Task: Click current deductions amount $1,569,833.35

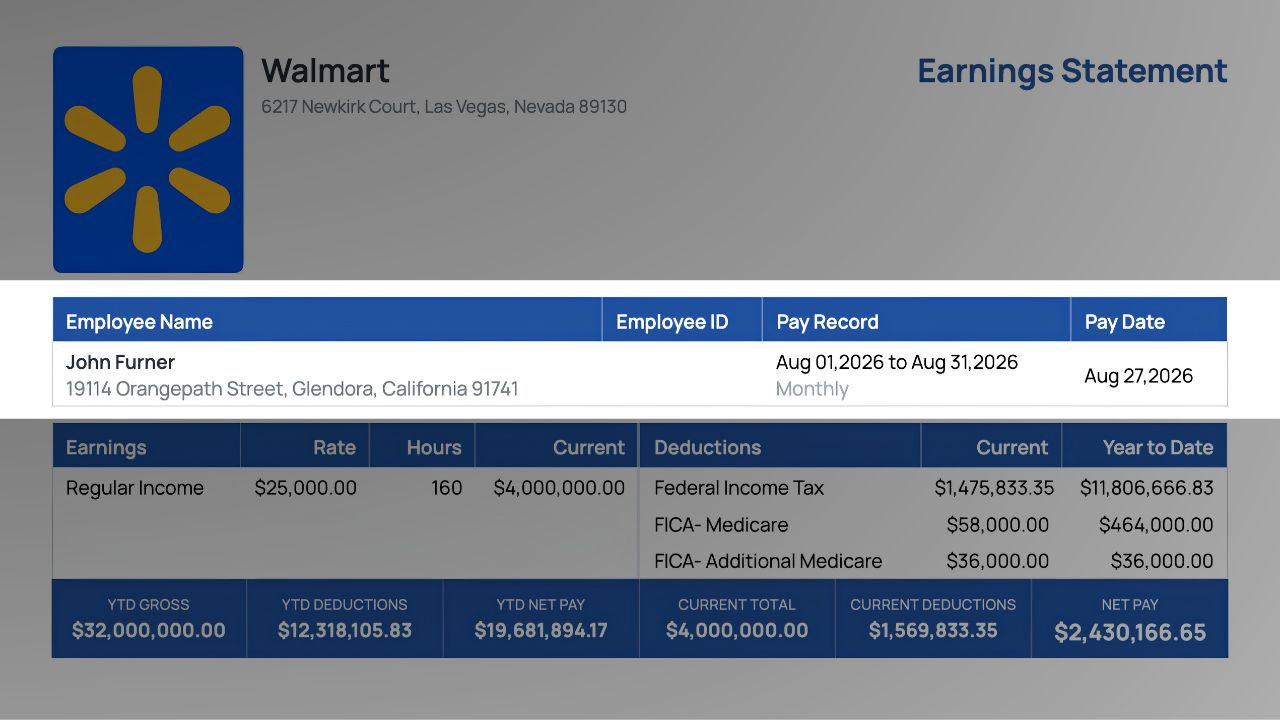Action: [x=933, y=631]
